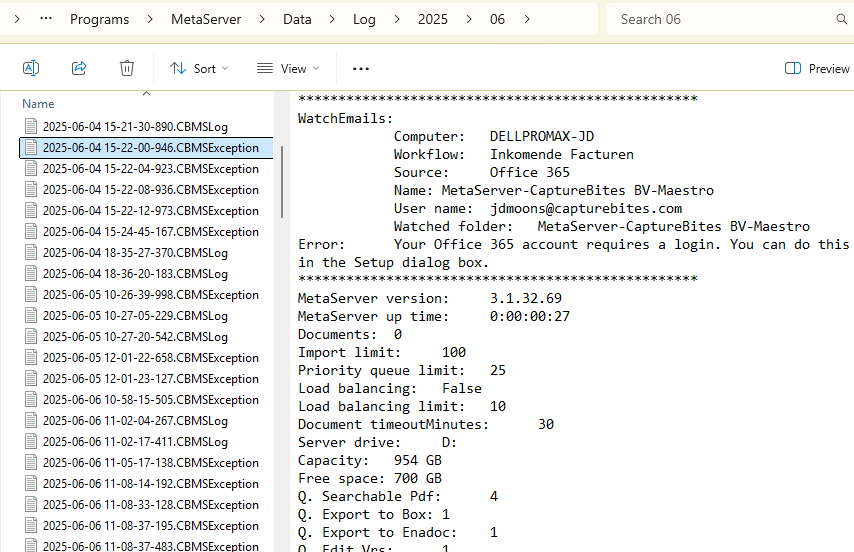Click file icon of 2025-06-04 15-24-45-167.CBMSException

coord(31,231)
